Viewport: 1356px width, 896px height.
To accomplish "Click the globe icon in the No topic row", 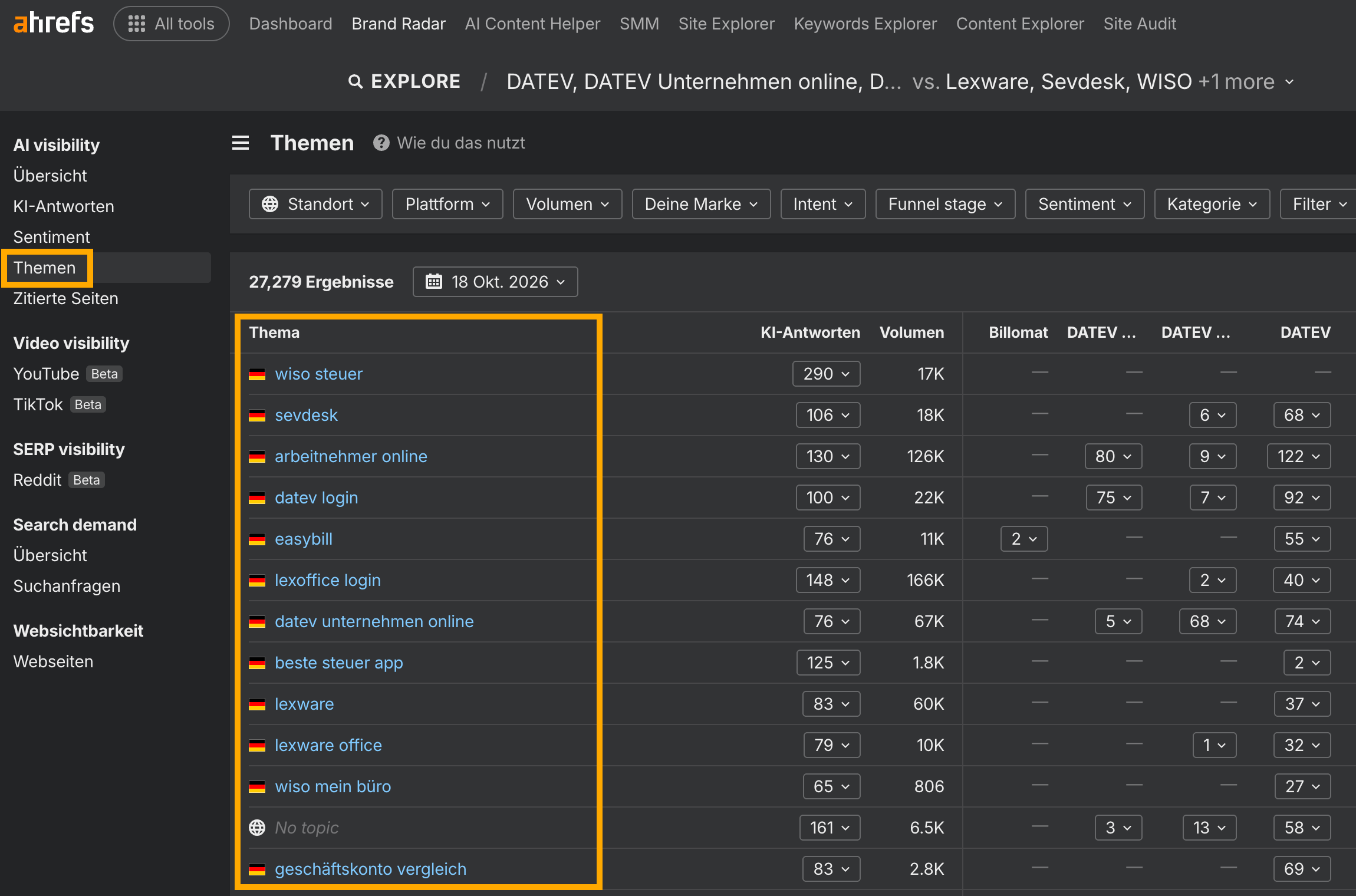I will [x=257, y=828].
